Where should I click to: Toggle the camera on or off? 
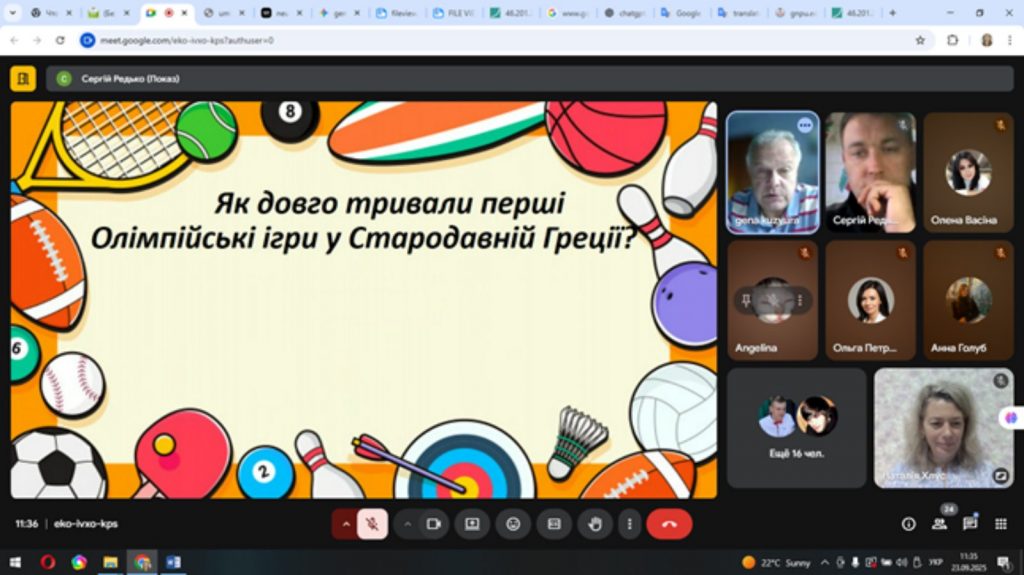tap(434, 524)
